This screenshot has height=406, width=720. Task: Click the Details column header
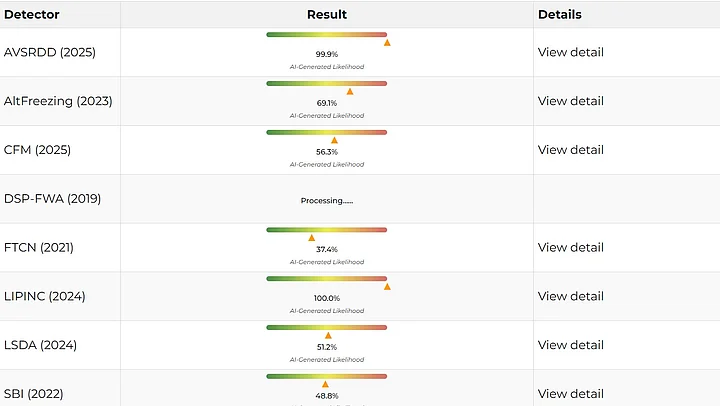[559, 15]
